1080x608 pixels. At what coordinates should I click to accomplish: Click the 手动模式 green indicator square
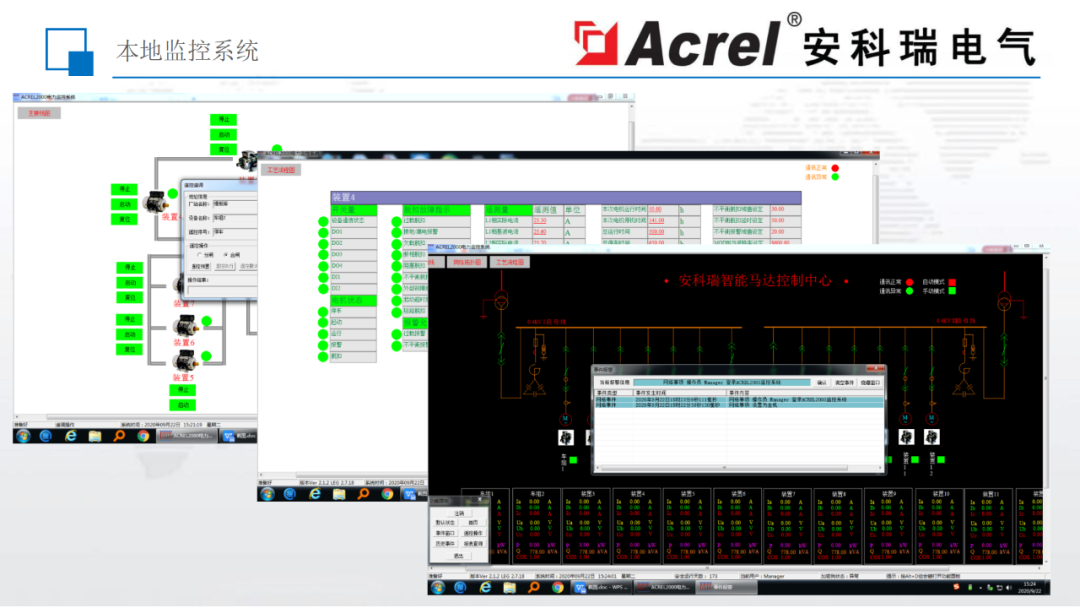tap(952, 291)
